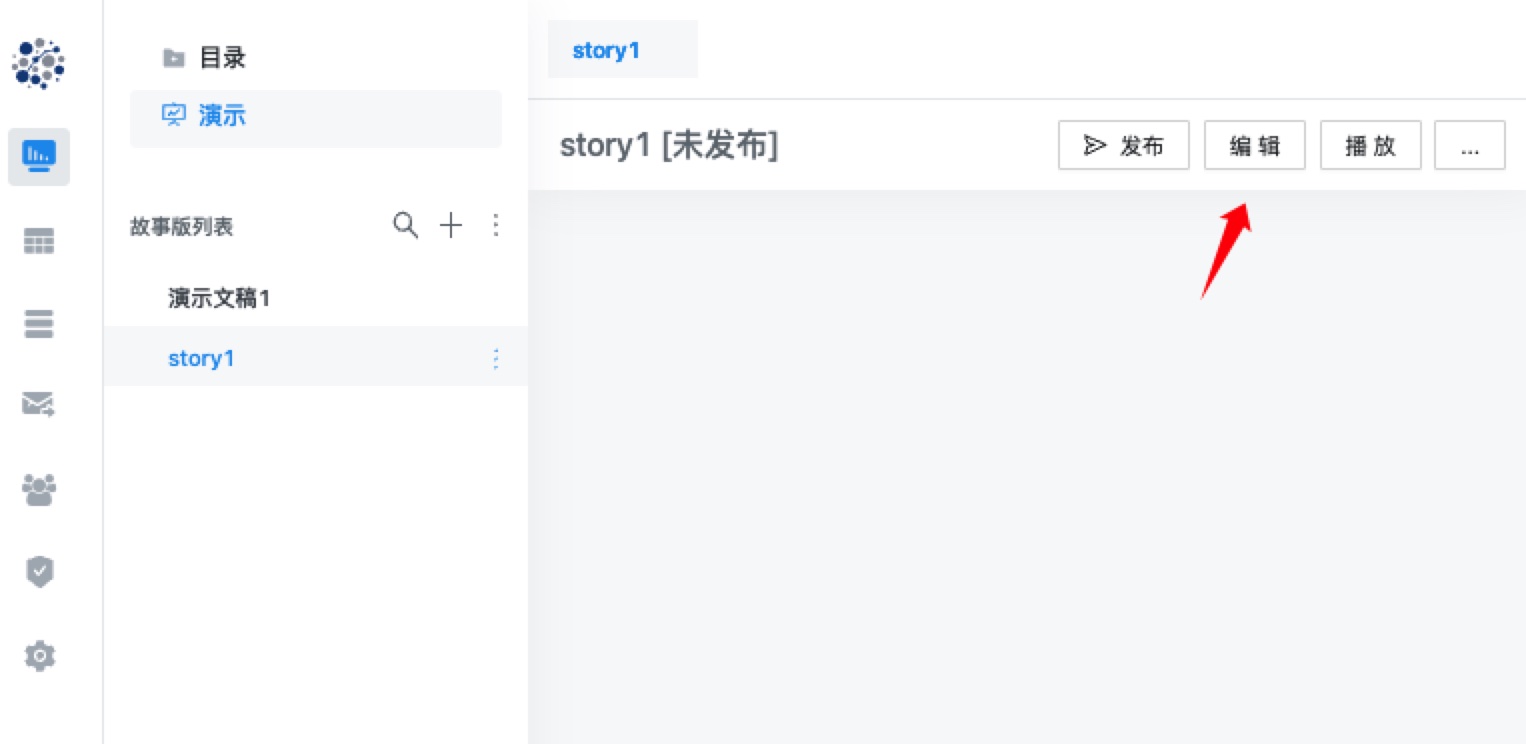Viewport: 1526px width, 744px height.
Task: Open the settings gear icon in sidebar
Action: pyautogui.click(x=39, y=656)
